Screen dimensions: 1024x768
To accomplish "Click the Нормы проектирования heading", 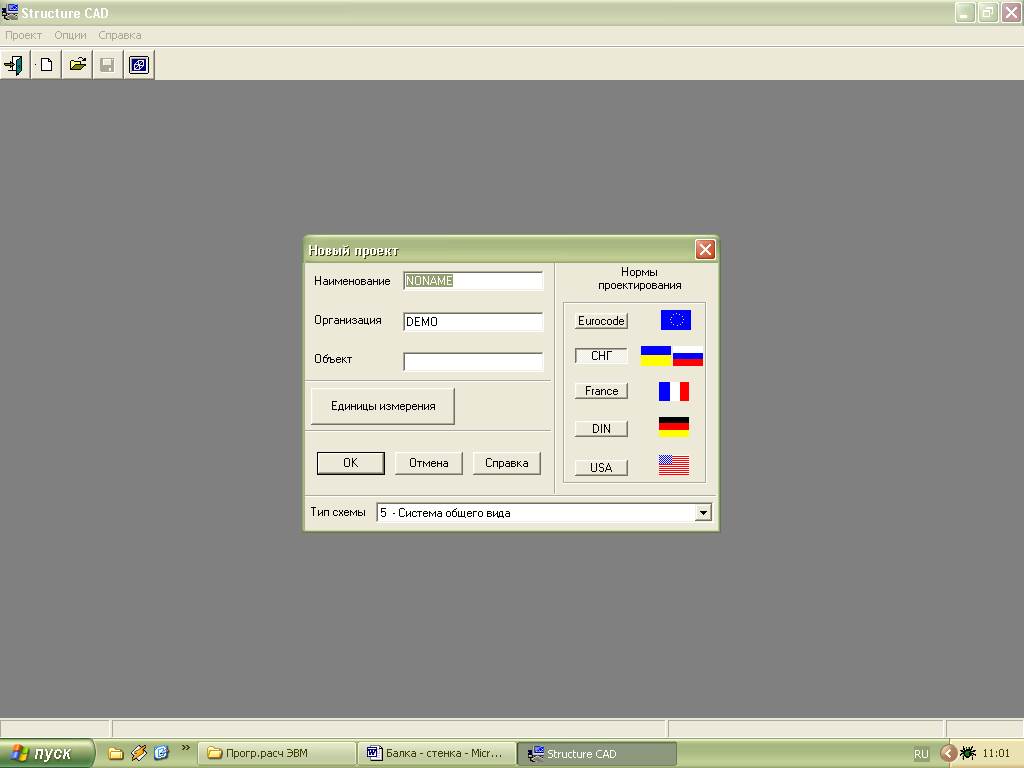I will 639,278.
